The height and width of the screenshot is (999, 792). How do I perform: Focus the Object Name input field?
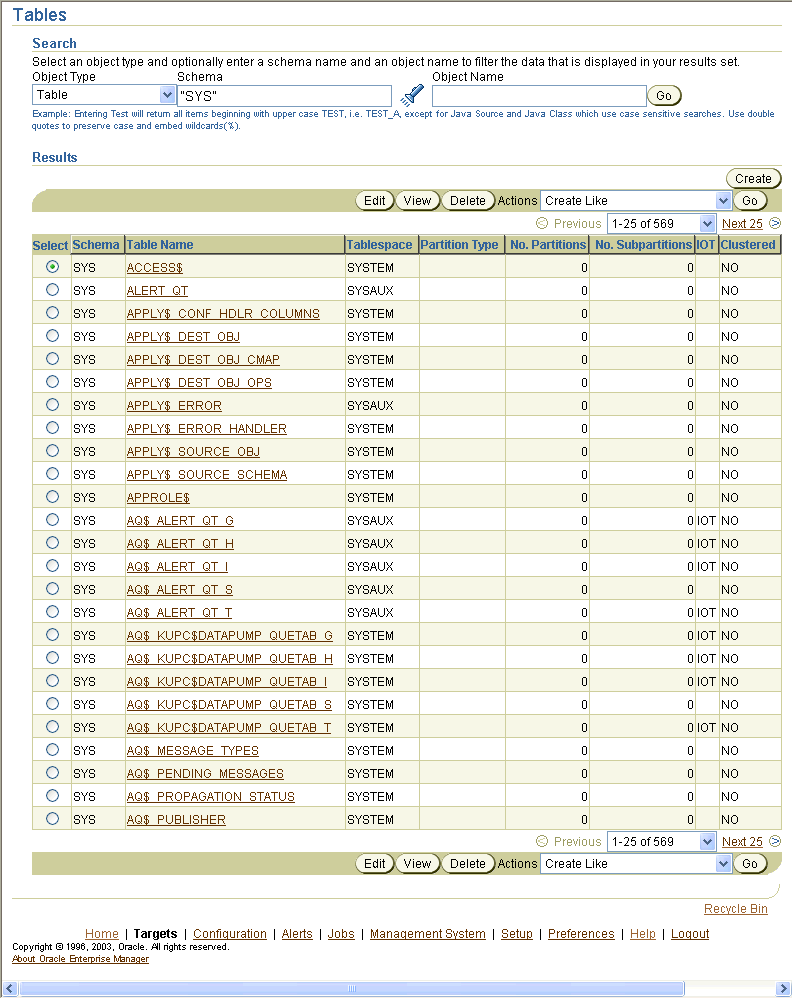point(539,96)
